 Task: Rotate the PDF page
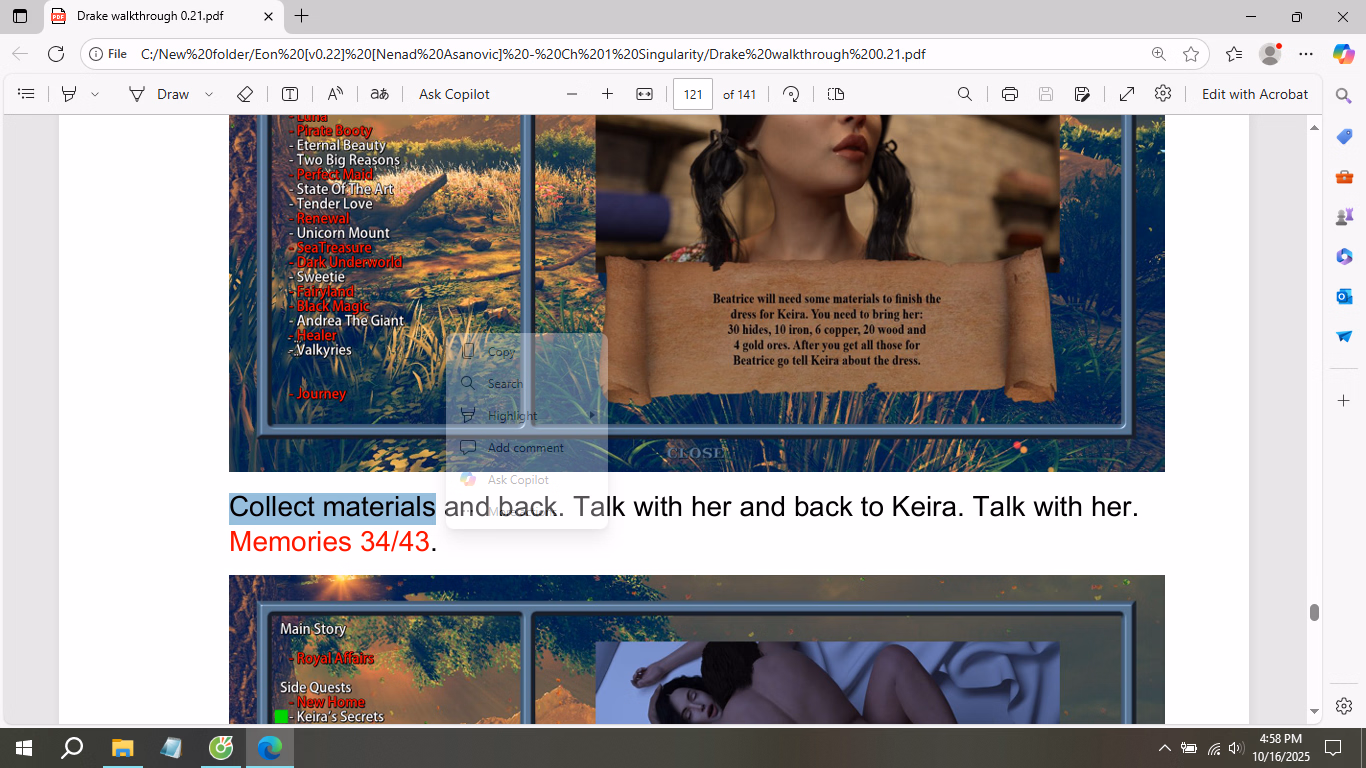tap(791, 94)
